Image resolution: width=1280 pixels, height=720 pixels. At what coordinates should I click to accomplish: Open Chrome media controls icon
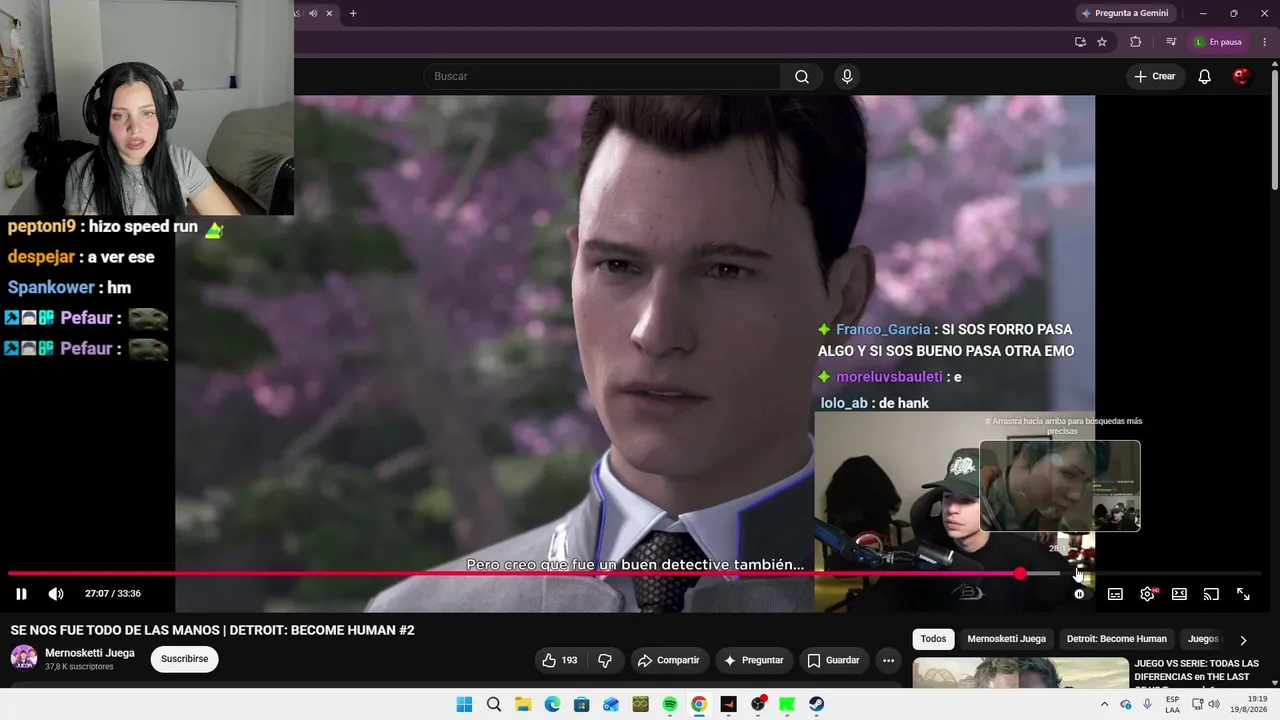[1171, 42]
